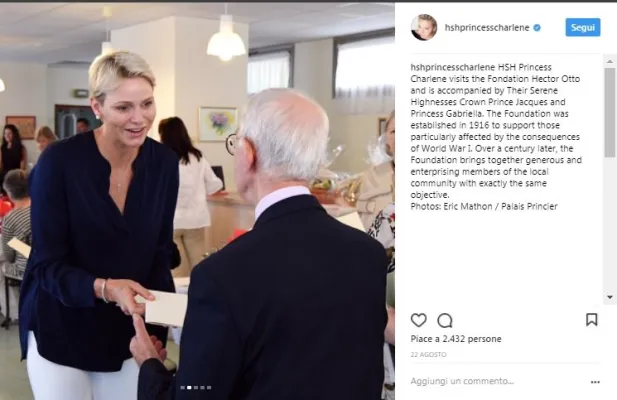Click the verified badge next to hshprincesscharlene
Image resolution: width=617 pixels, height=400 pixels.
pyautogui.click(x=537, y=28)
